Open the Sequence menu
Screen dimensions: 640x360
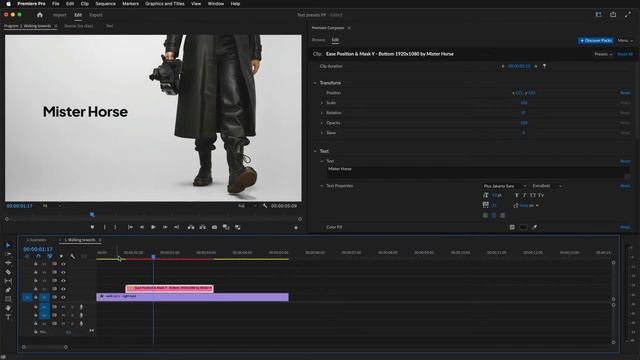[x=105, y=4]
